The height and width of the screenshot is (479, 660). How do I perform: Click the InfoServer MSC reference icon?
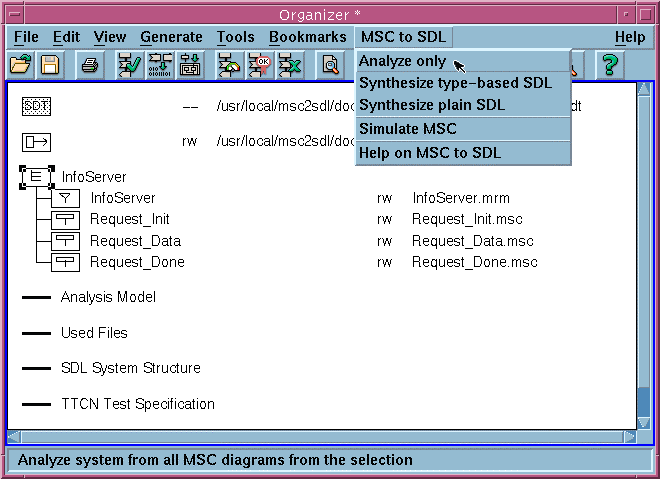[x=65, y=198]
